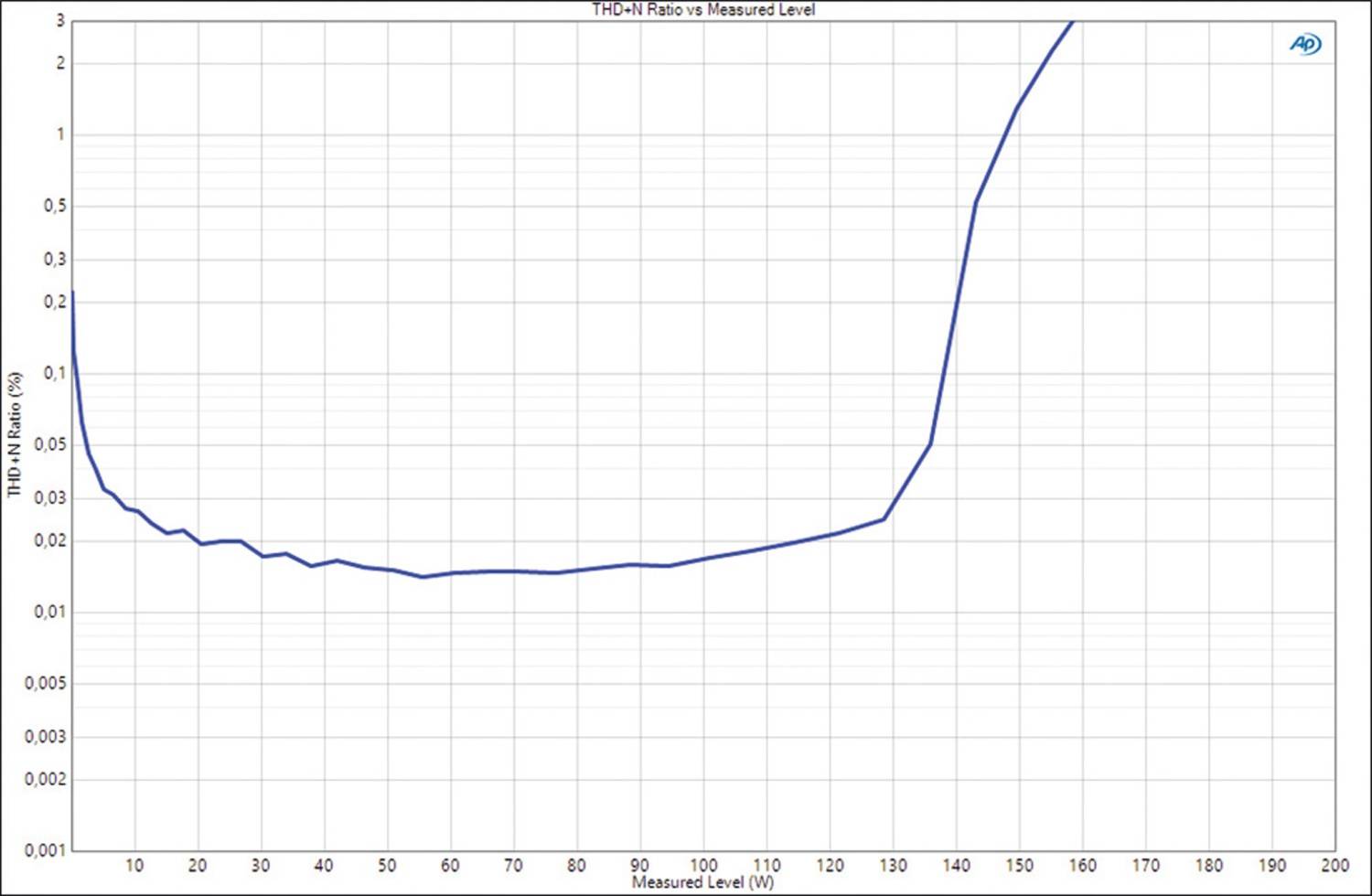Screen dimensions: 1372x896
Task: Click the x-axis value 120
Action: [x=830, y=865]
